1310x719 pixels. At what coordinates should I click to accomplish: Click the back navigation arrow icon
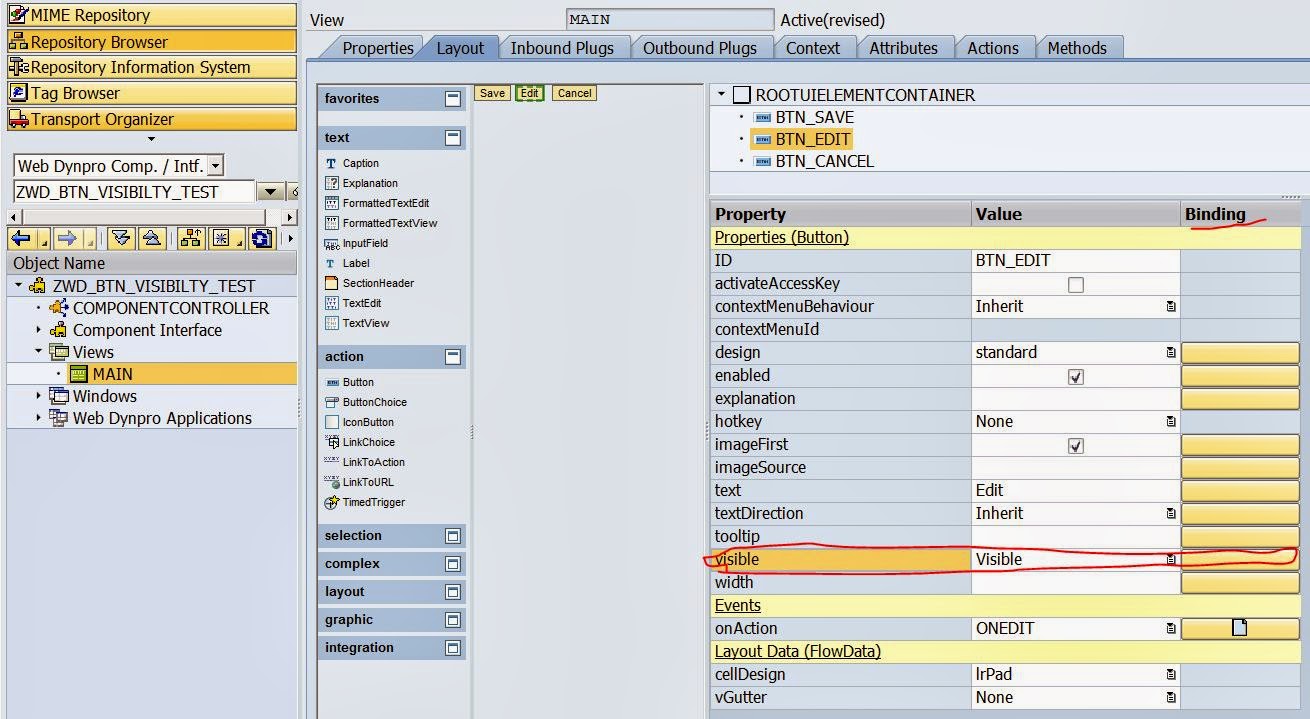pos(21,238)
